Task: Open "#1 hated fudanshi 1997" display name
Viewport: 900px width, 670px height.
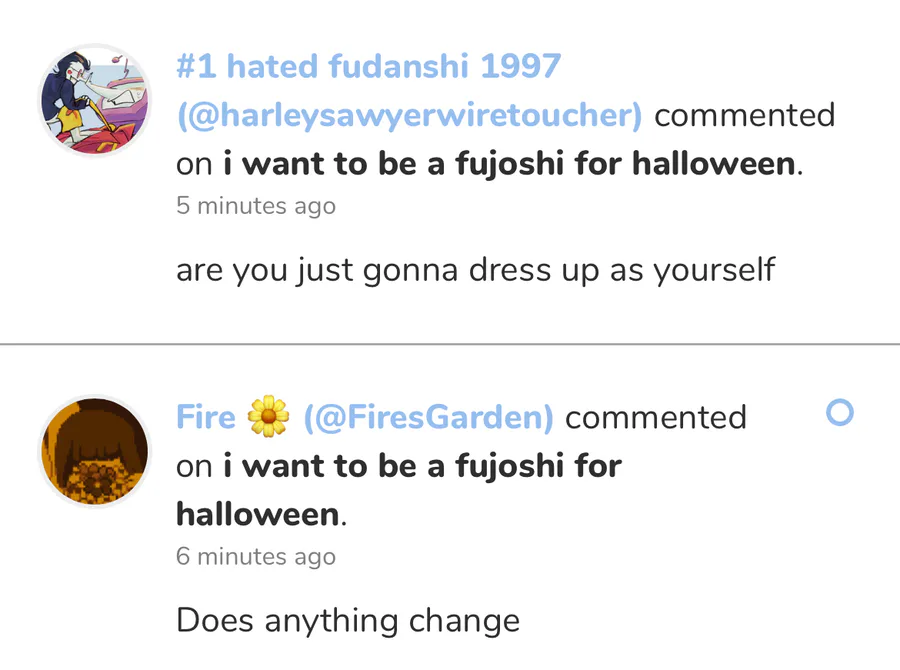Action: [368, 66]
